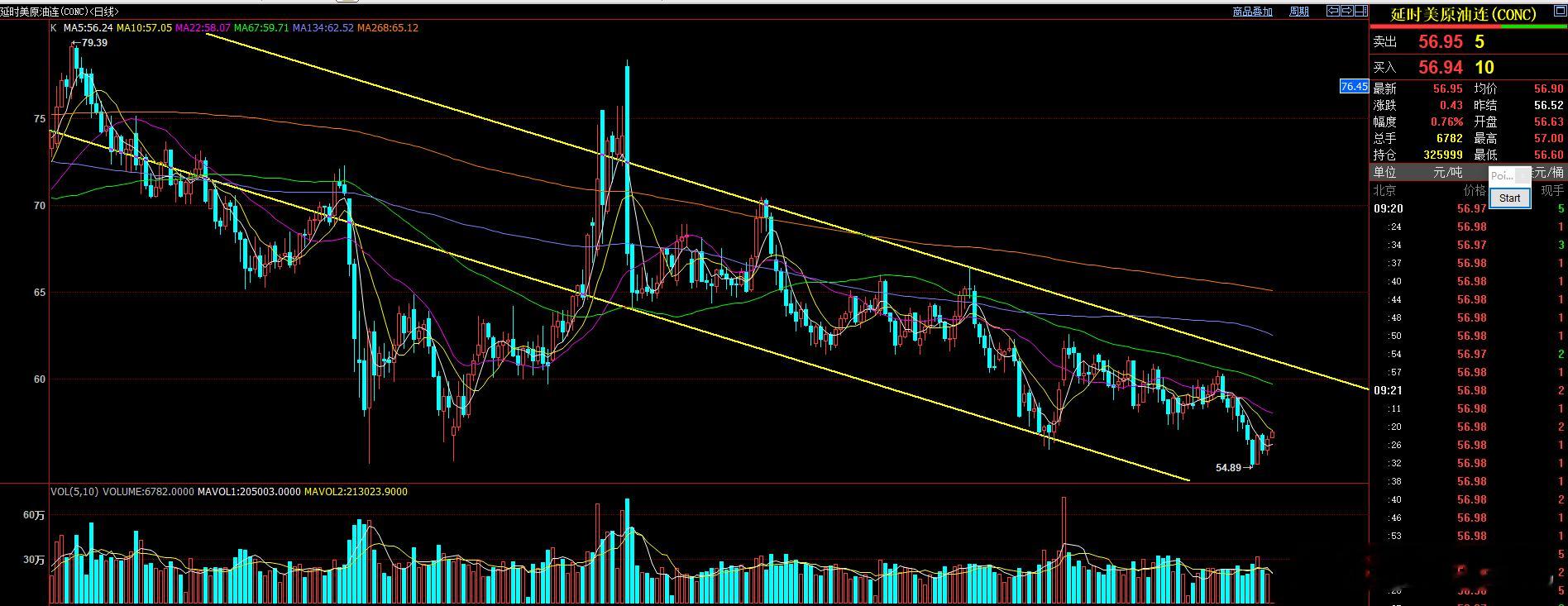This screenshot has height=606, width=1568.
Task: Click the 持仓 value 325999
Action: (x=1442, y=155)
